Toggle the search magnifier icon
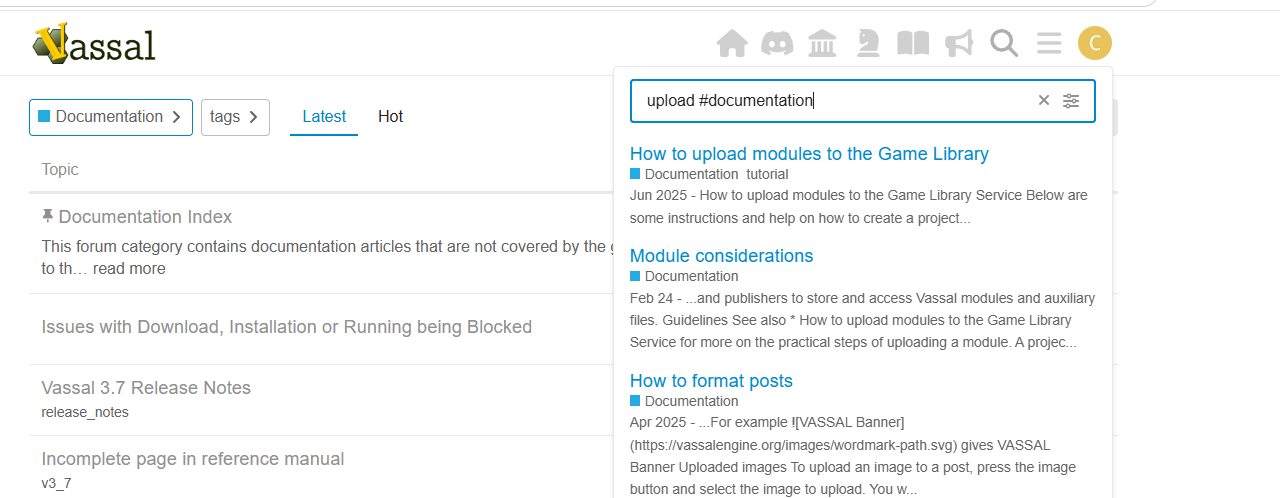 pyautogui.click(x=1004, y=43)
